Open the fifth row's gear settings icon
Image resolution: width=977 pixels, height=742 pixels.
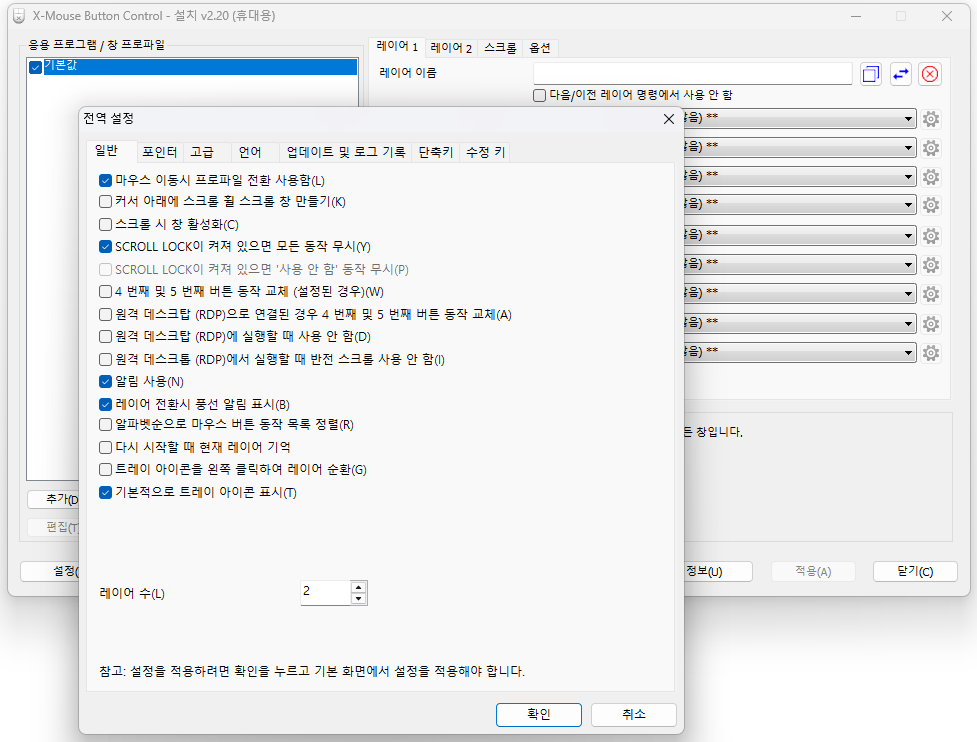pos(931,235)
